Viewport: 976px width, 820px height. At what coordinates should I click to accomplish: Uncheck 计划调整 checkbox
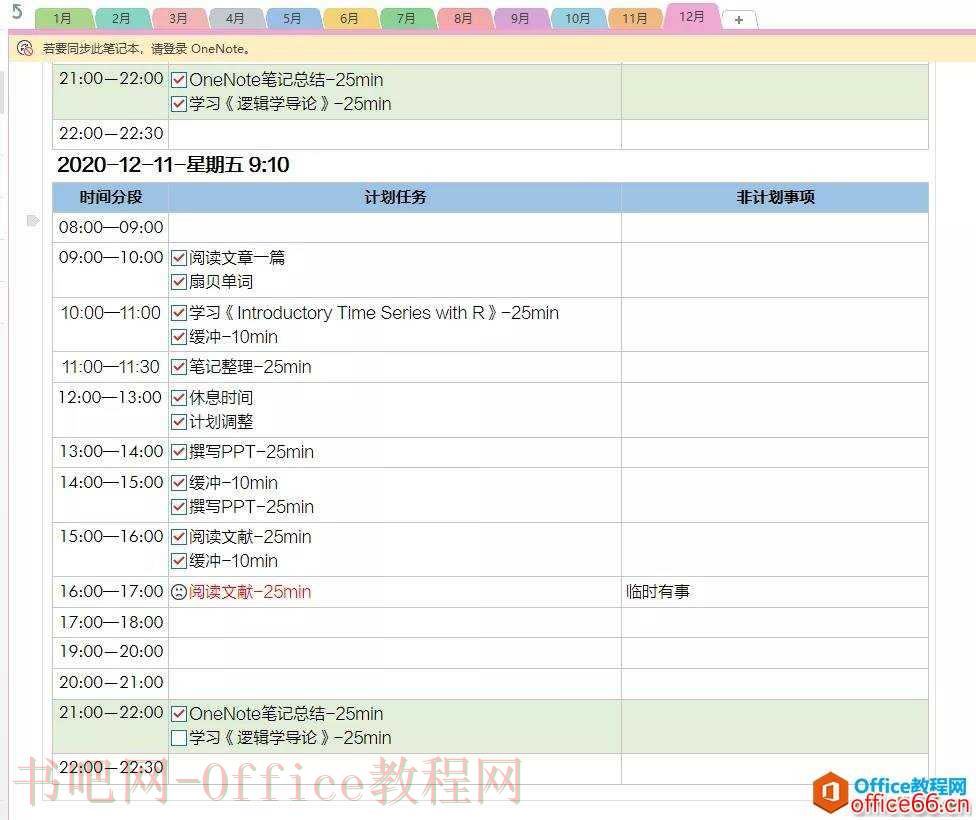coord(179,422)
